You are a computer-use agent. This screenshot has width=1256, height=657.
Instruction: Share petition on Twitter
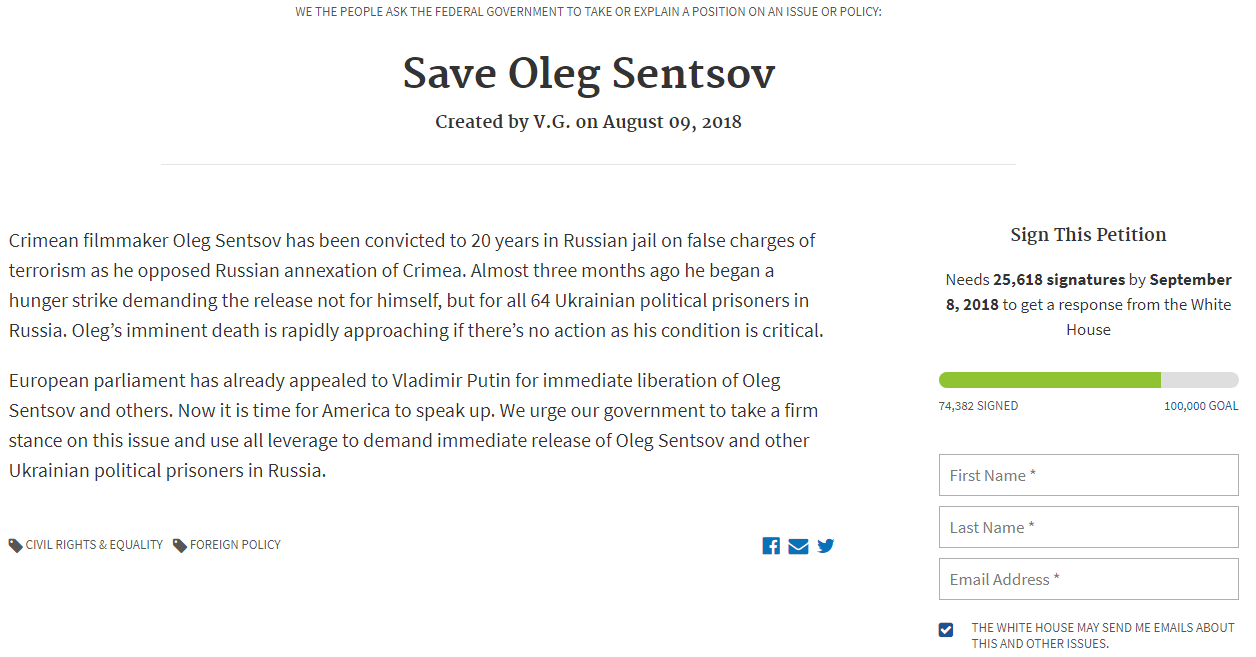[825, 546]
